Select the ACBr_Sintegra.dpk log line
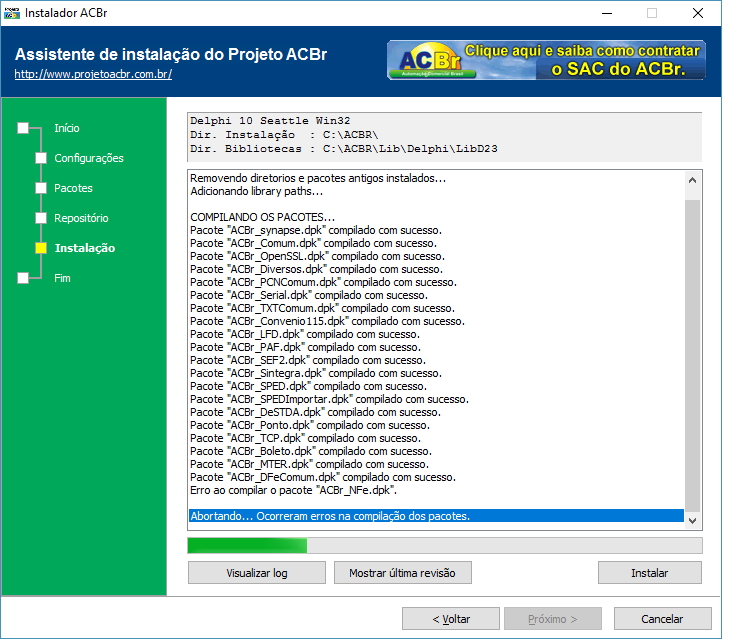Viewport: 729px width, 639px height. coord(316,373)
